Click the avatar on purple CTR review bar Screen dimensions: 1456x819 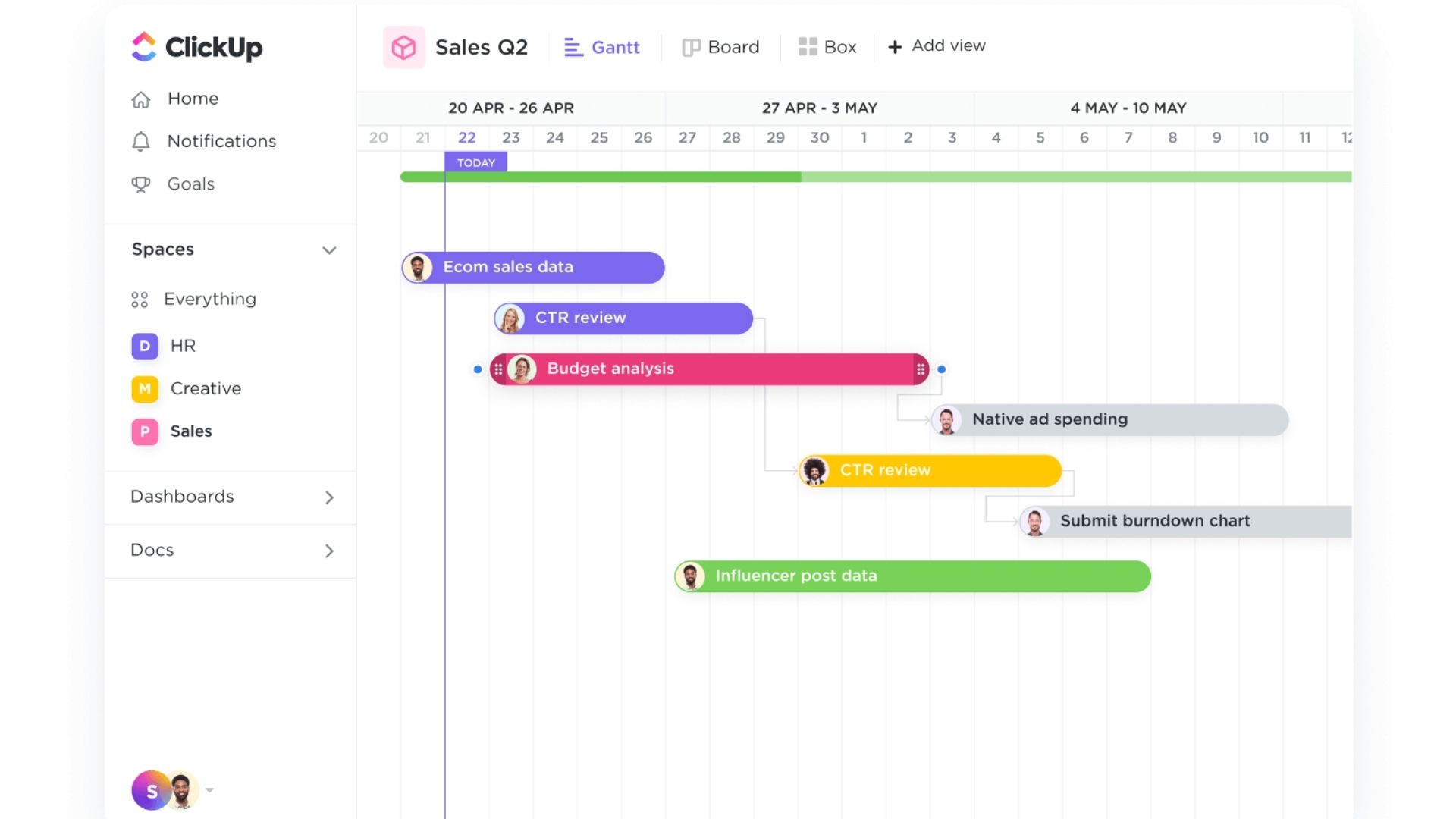pyautogui.click(x=510, y=318)
